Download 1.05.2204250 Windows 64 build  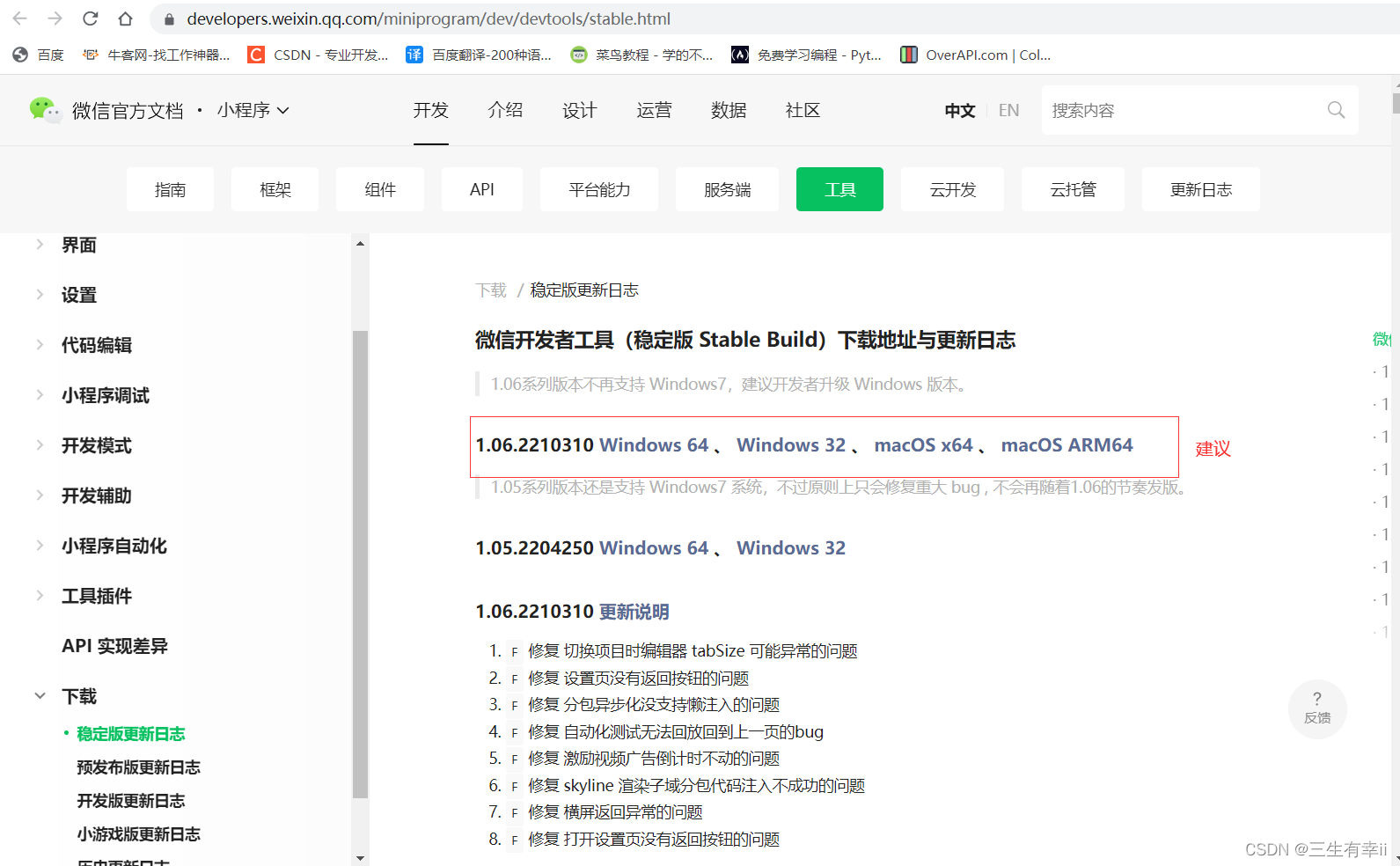point(654,548)
